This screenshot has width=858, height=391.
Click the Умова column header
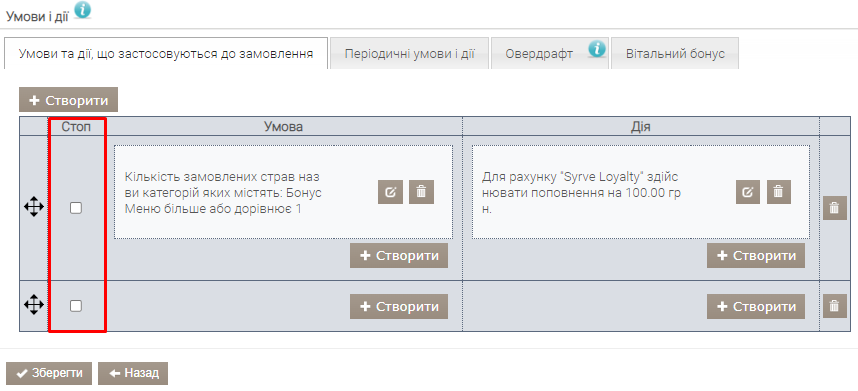point(284,127)
